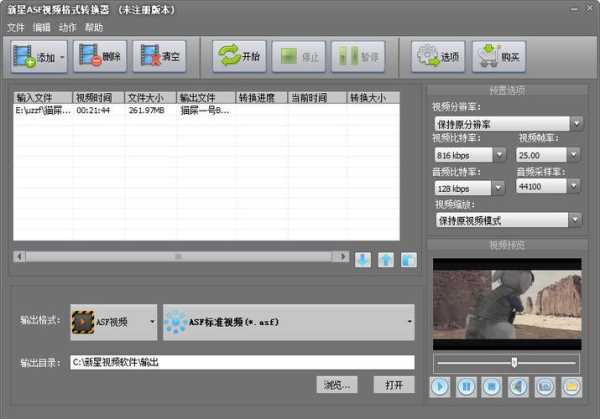Click the preview volume speaker icon
This screenshot has width=600, height=419.
tap(518, 387)
